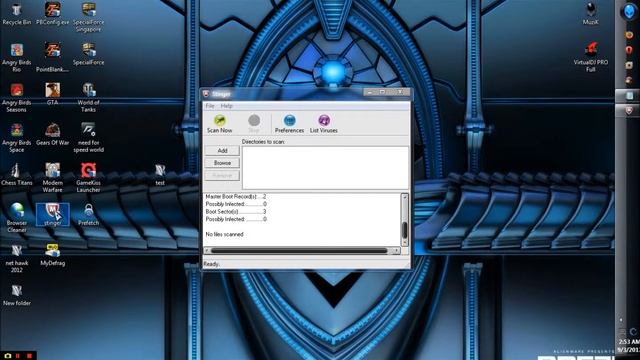Select the Browser Cleaner icon
This screenshot has width=640, height=360.
(x=17, y=218)
